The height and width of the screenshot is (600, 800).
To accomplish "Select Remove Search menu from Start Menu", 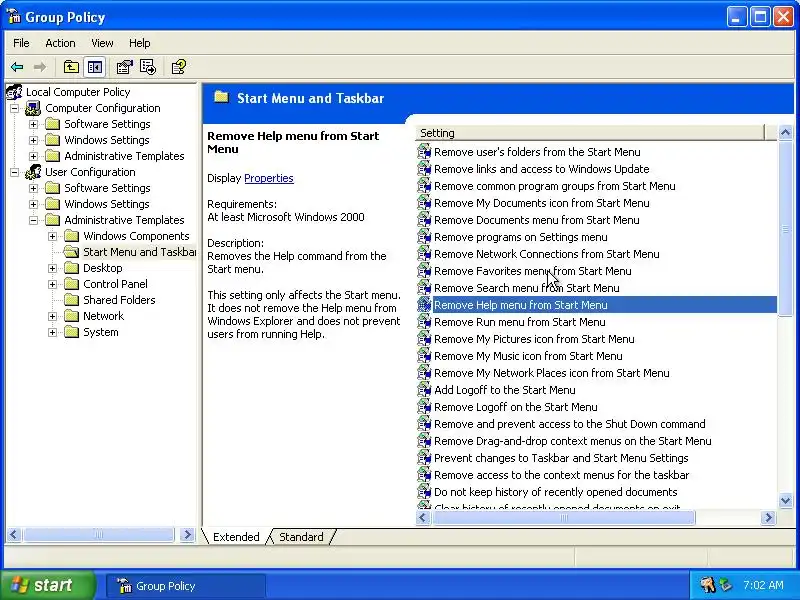I will 527,288.
